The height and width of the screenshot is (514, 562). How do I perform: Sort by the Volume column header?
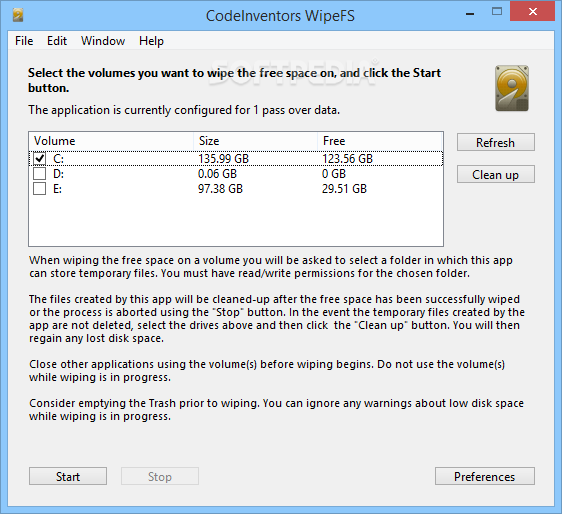pyautogui.click(x=111, y=141)
